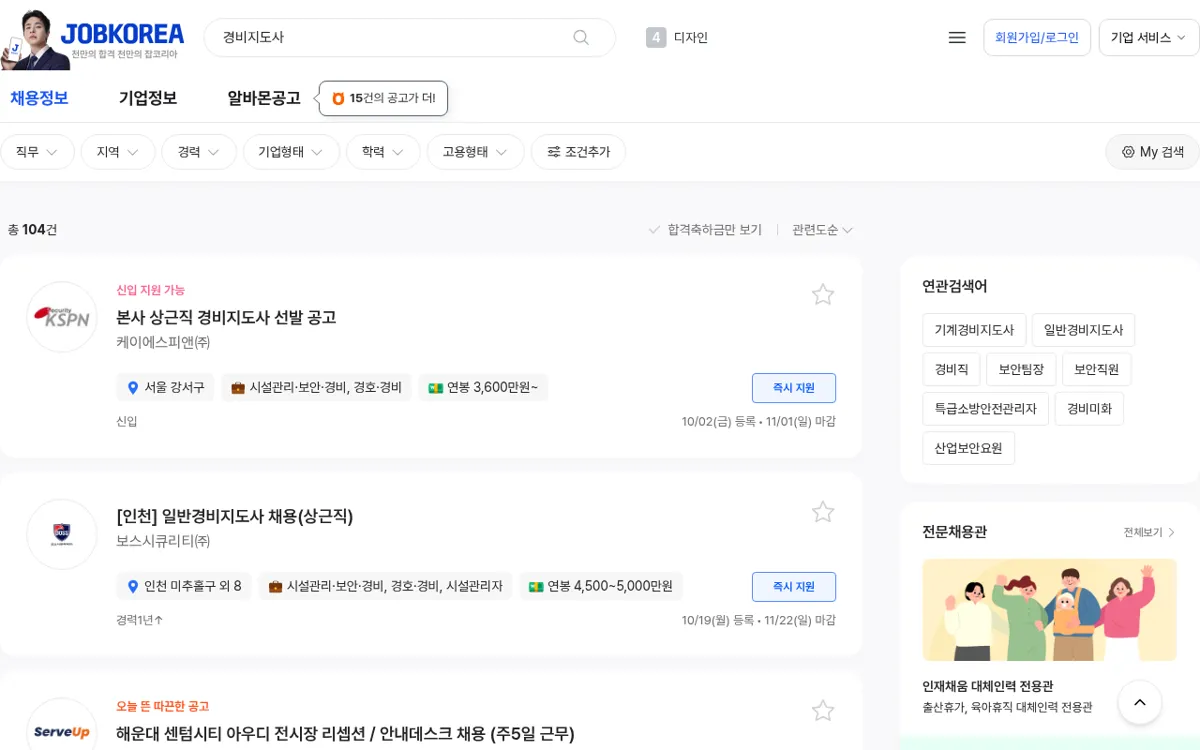The height and width of the screenshot is (750, 1200).
Task: Select related keyword 특급소방안전관리자
Action: click(x=985, y=409)
